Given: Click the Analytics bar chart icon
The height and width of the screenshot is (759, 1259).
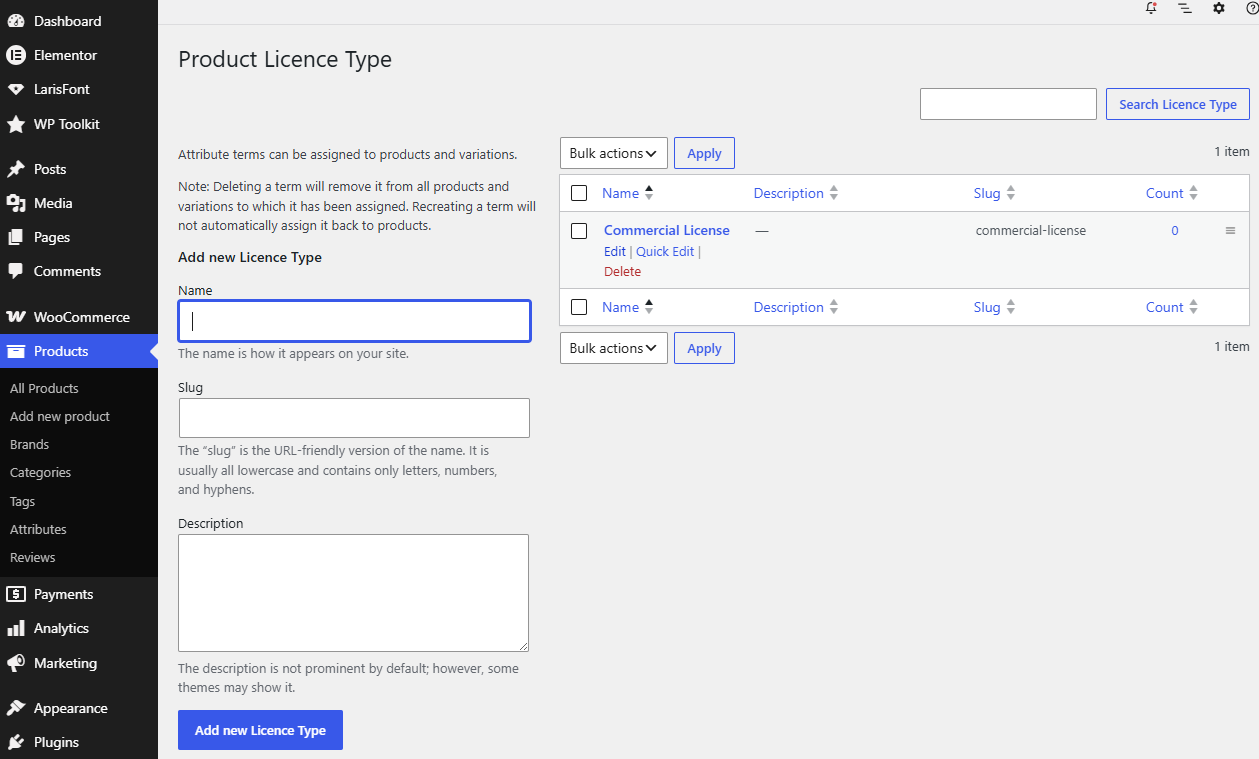Looking at the screenshot, I should [x=16, y=628].
